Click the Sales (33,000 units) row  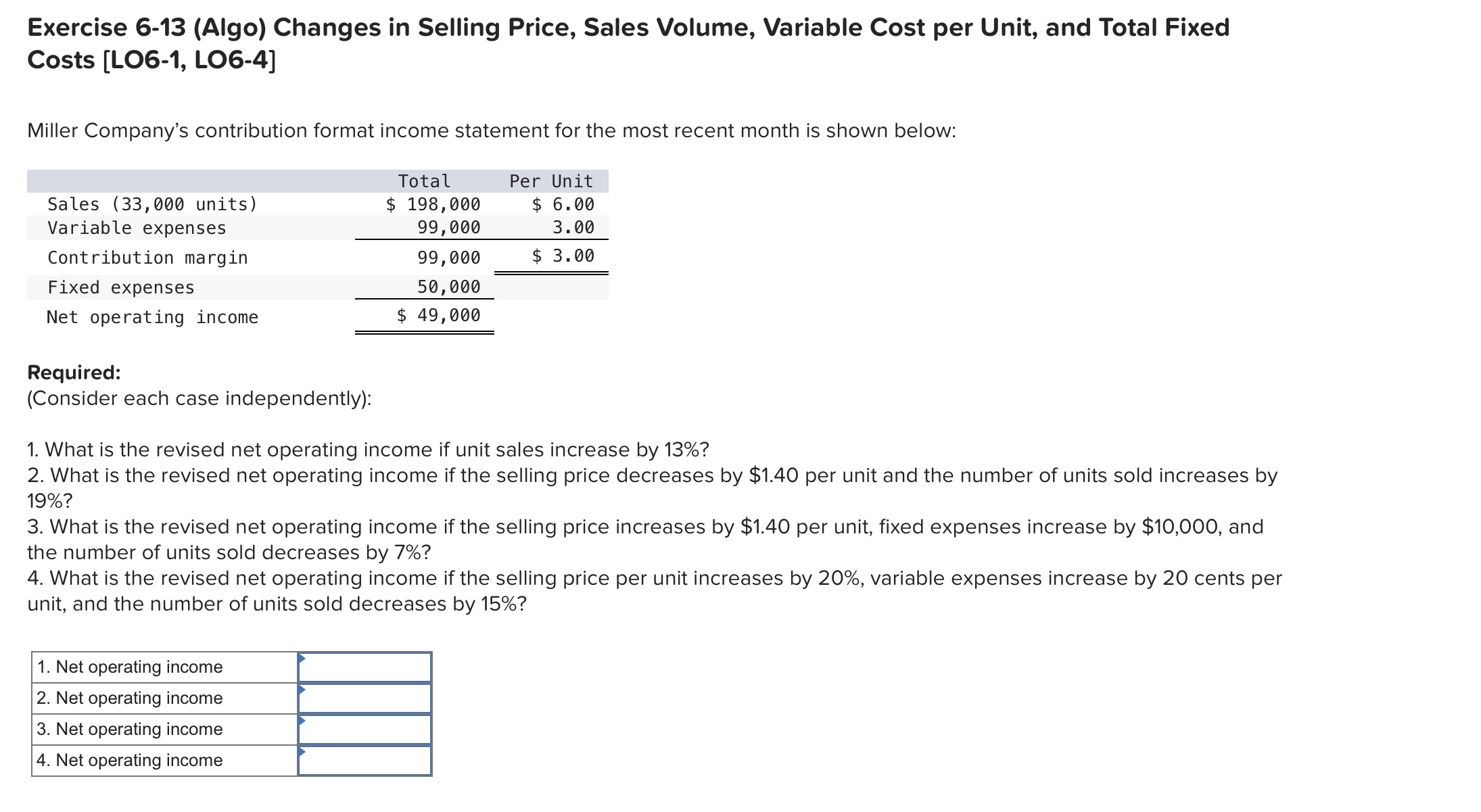click(151, 204)
